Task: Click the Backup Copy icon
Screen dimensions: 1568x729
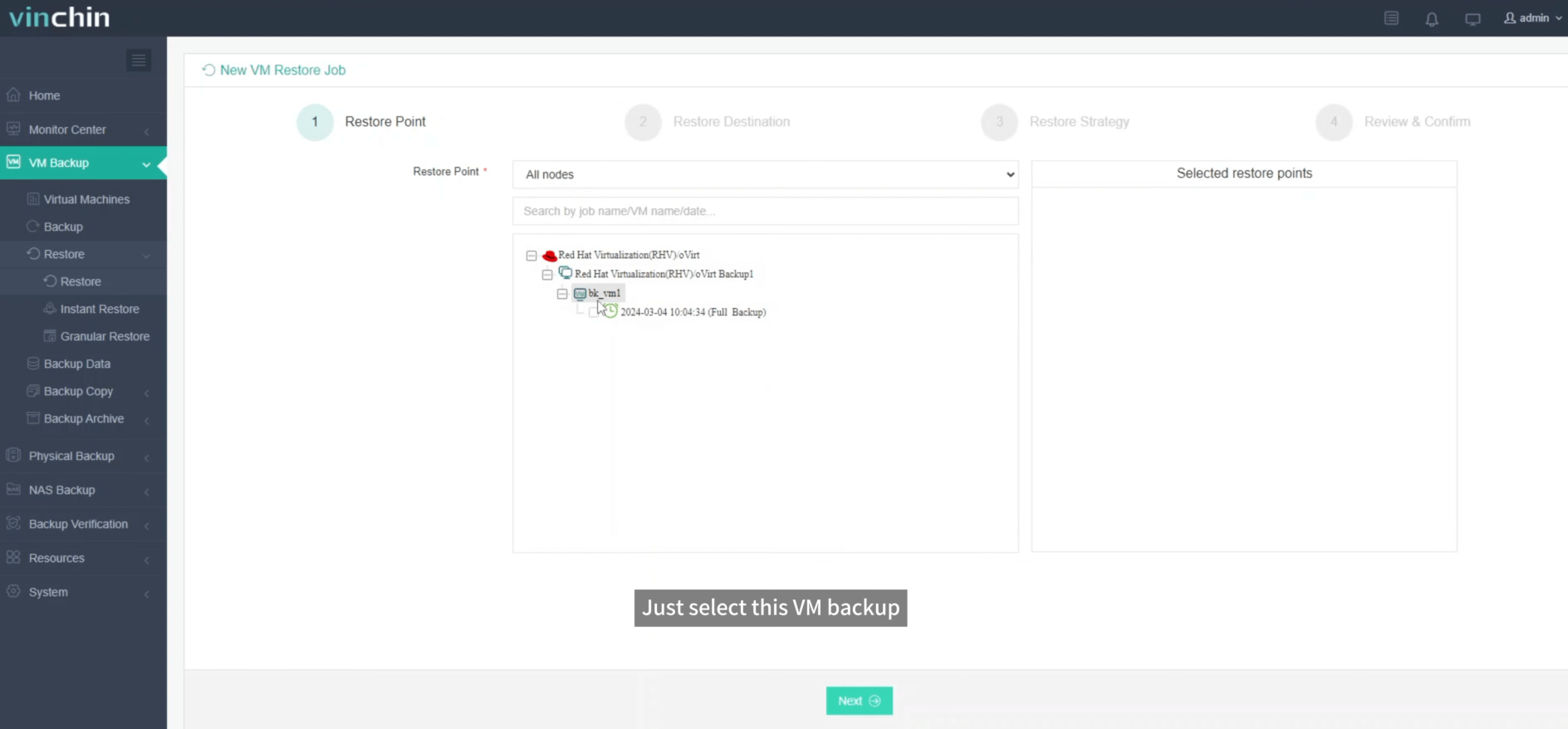Action: pyautogui.click(x=33, y=390)
